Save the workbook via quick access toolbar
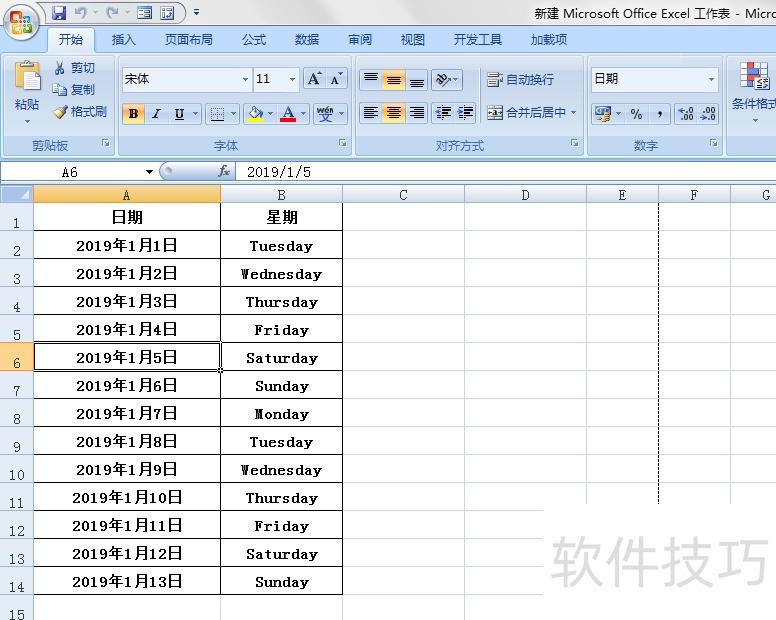Screen dimensions: 776x620 pos(59,13)
